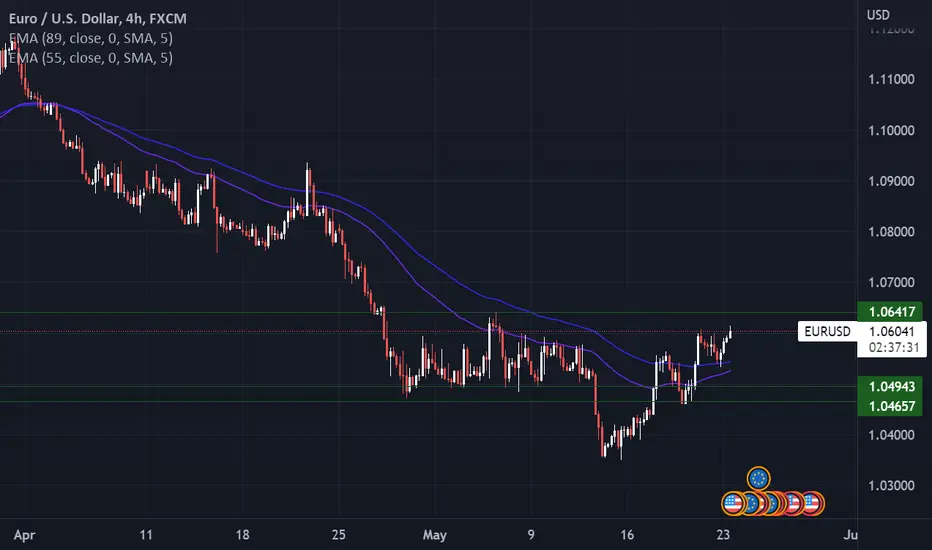Open the USD currency selector on price axis

878,15
